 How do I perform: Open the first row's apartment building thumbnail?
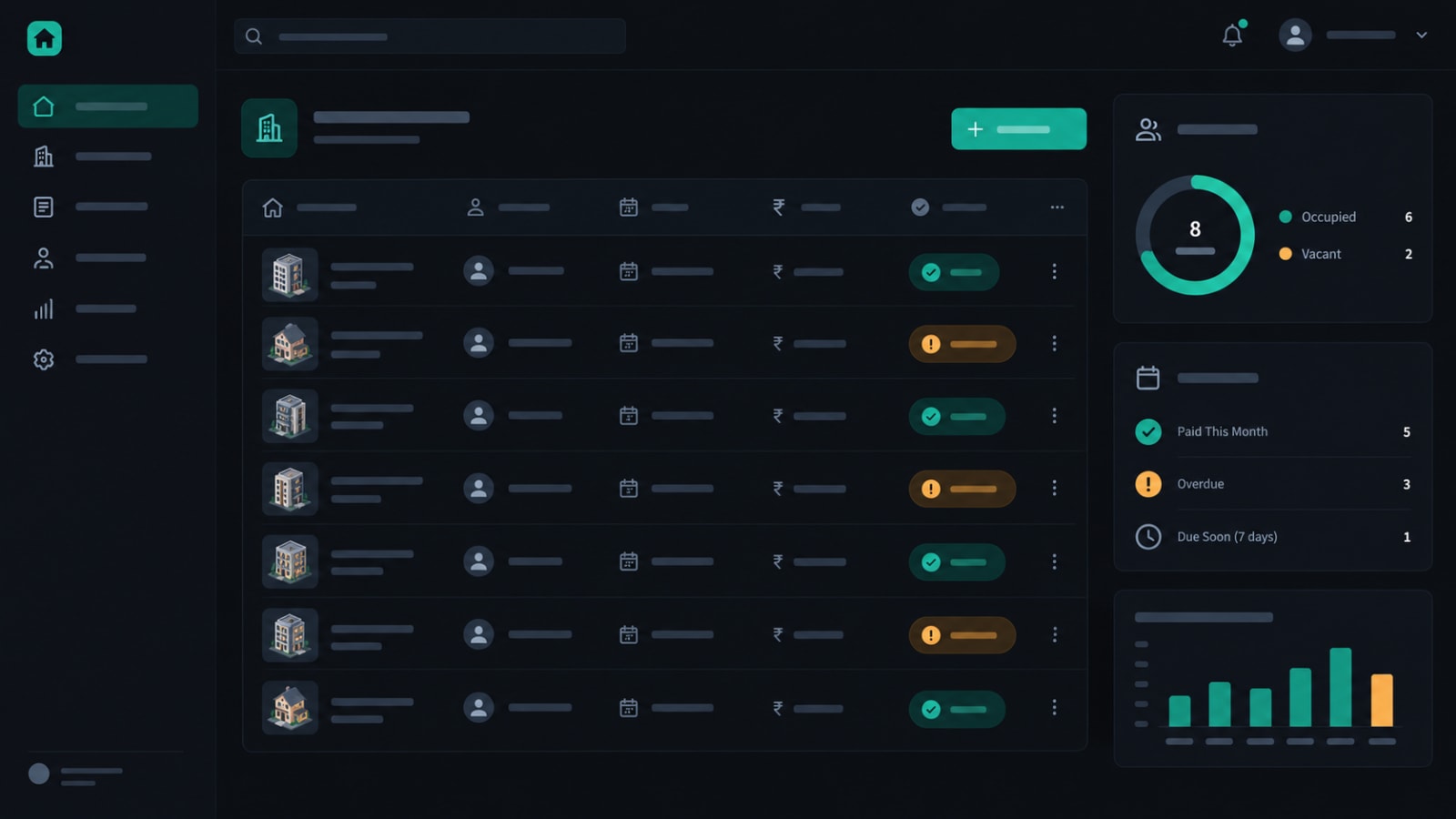coord(290,274)
